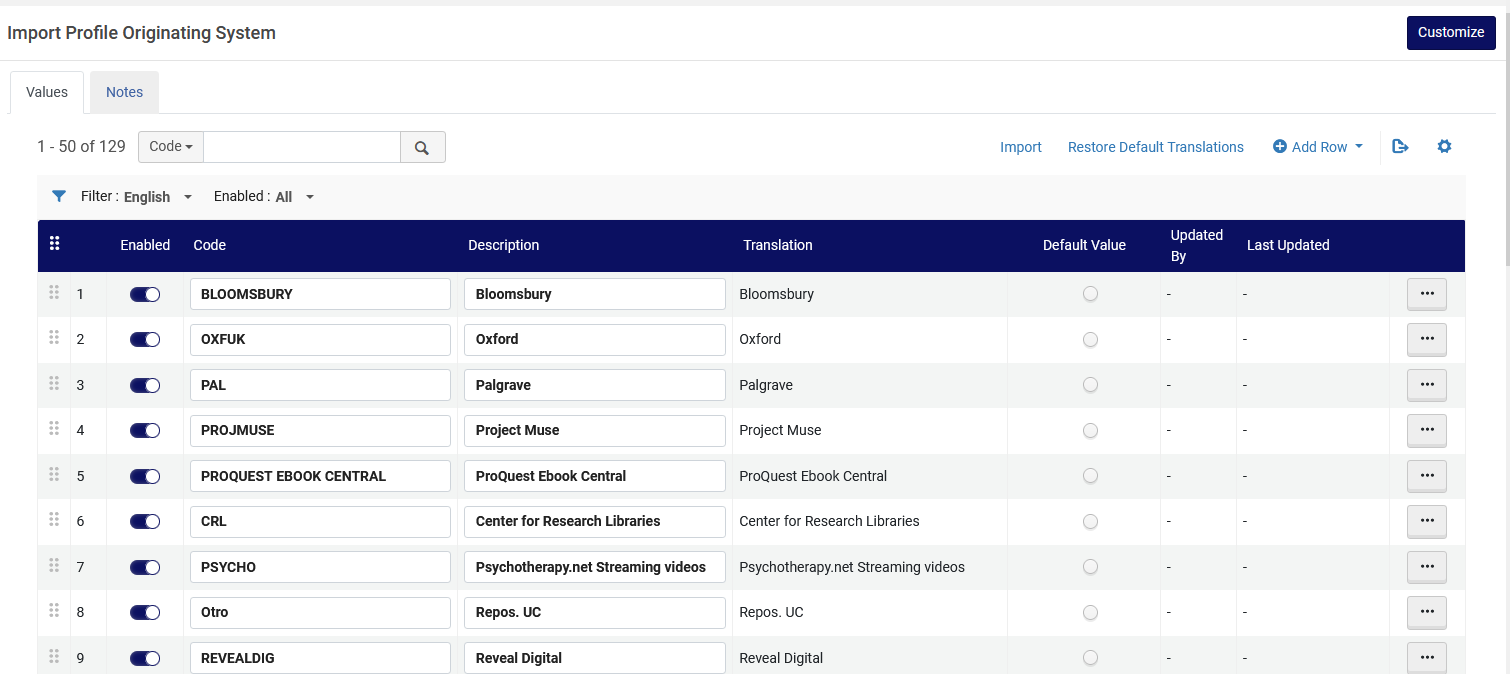Image resolution: width=1510 pixels, height=674 pixels.
Task: Open row actions menu for OXFUK
Action: pos(1427,339)
